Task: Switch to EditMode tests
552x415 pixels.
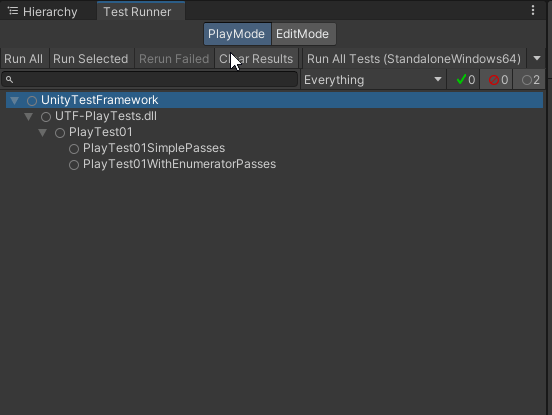Action: coord(303,34)
